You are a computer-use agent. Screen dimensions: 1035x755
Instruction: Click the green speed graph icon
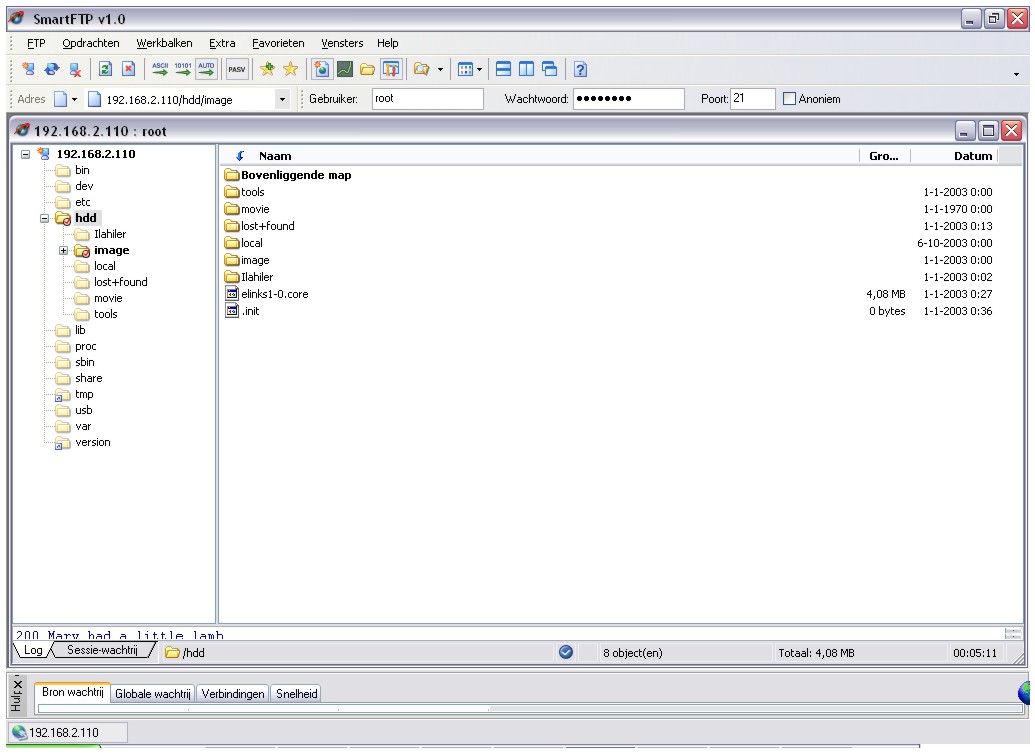click(345, 69)
